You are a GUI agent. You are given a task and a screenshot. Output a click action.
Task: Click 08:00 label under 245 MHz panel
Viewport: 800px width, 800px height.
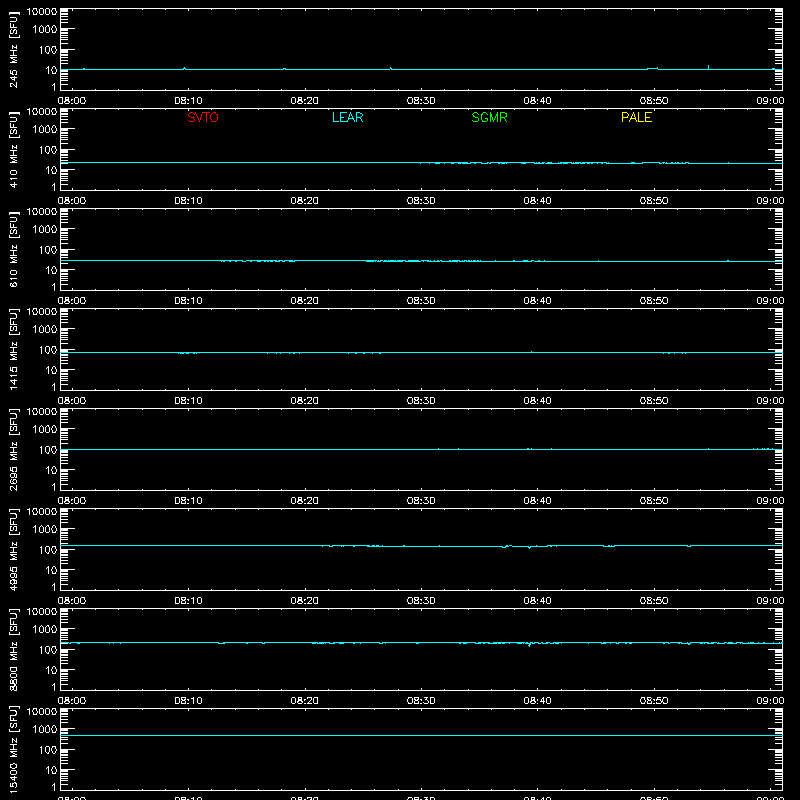point(72,101)
